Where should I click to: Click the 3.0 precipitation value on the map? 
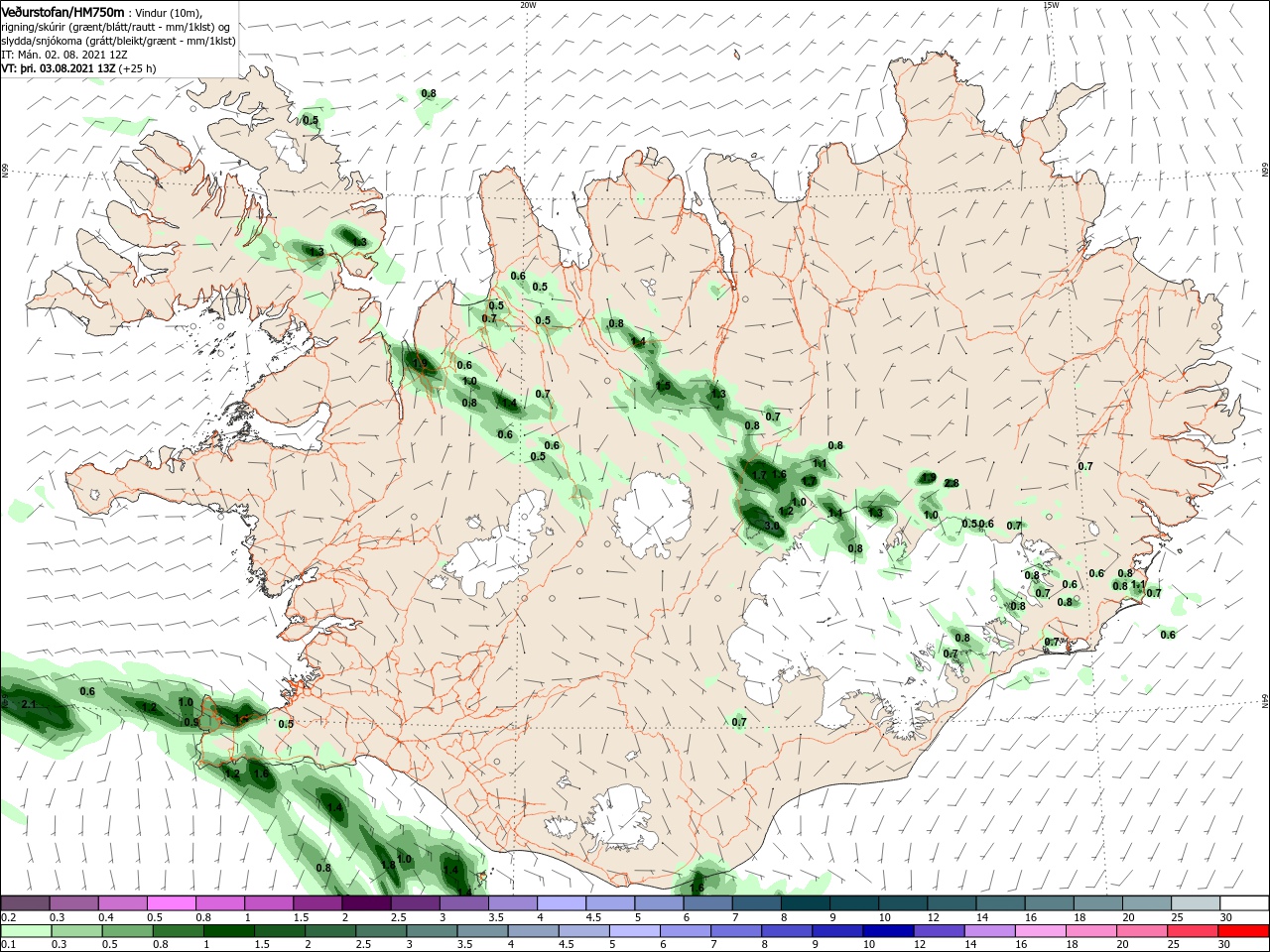click(773, 527)
